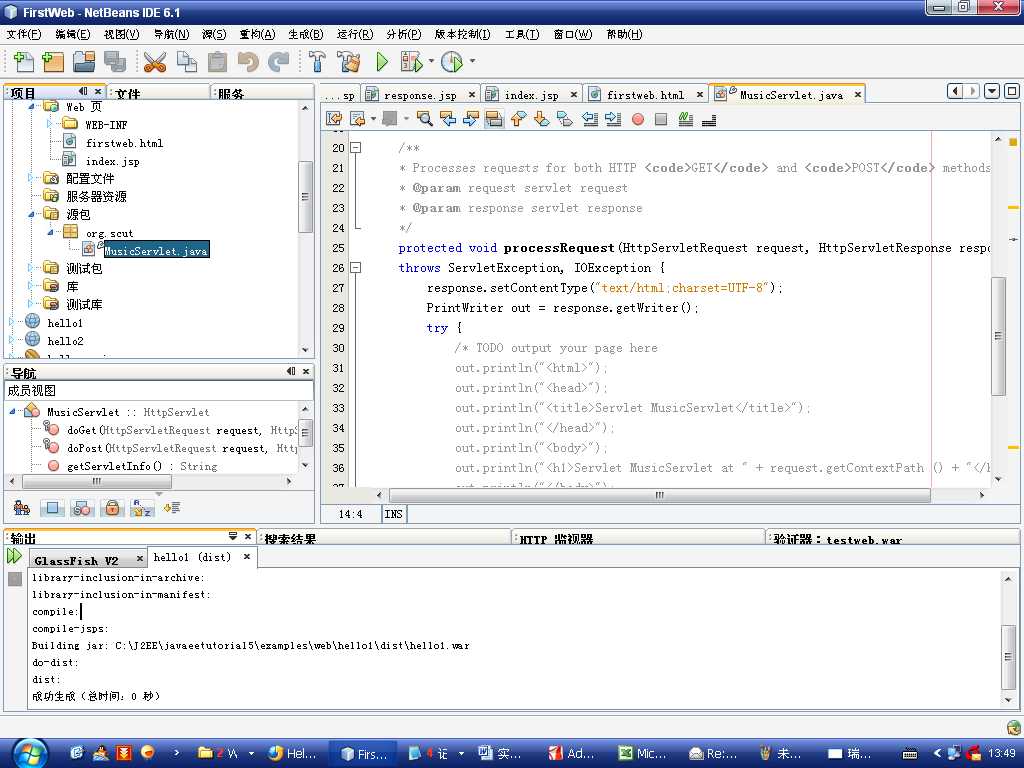Select firstweb.html in project tree
The height and width of the screenshot is (768, 1024).
click(124, 143)
